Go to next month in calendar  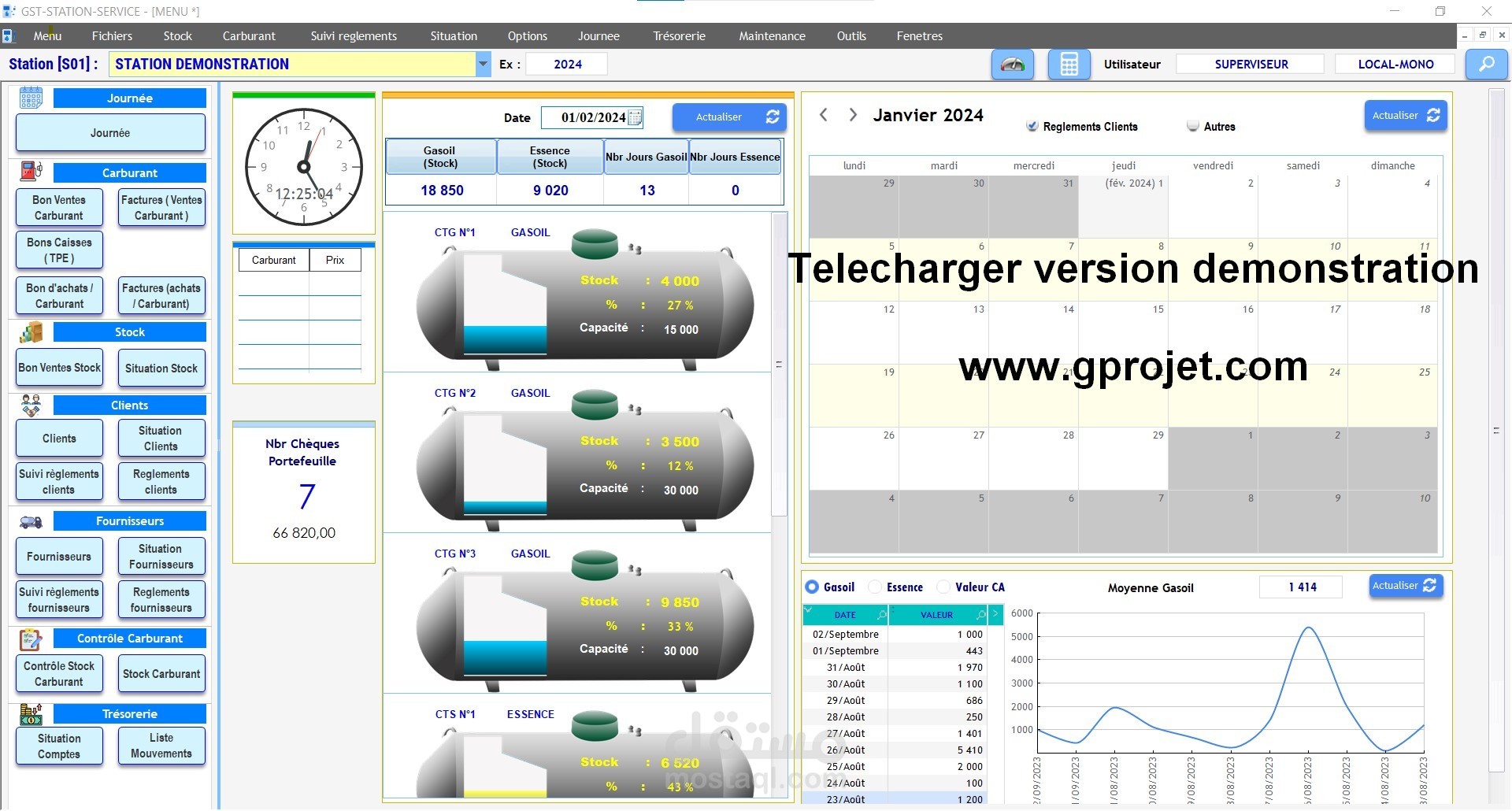coord(853,115)
